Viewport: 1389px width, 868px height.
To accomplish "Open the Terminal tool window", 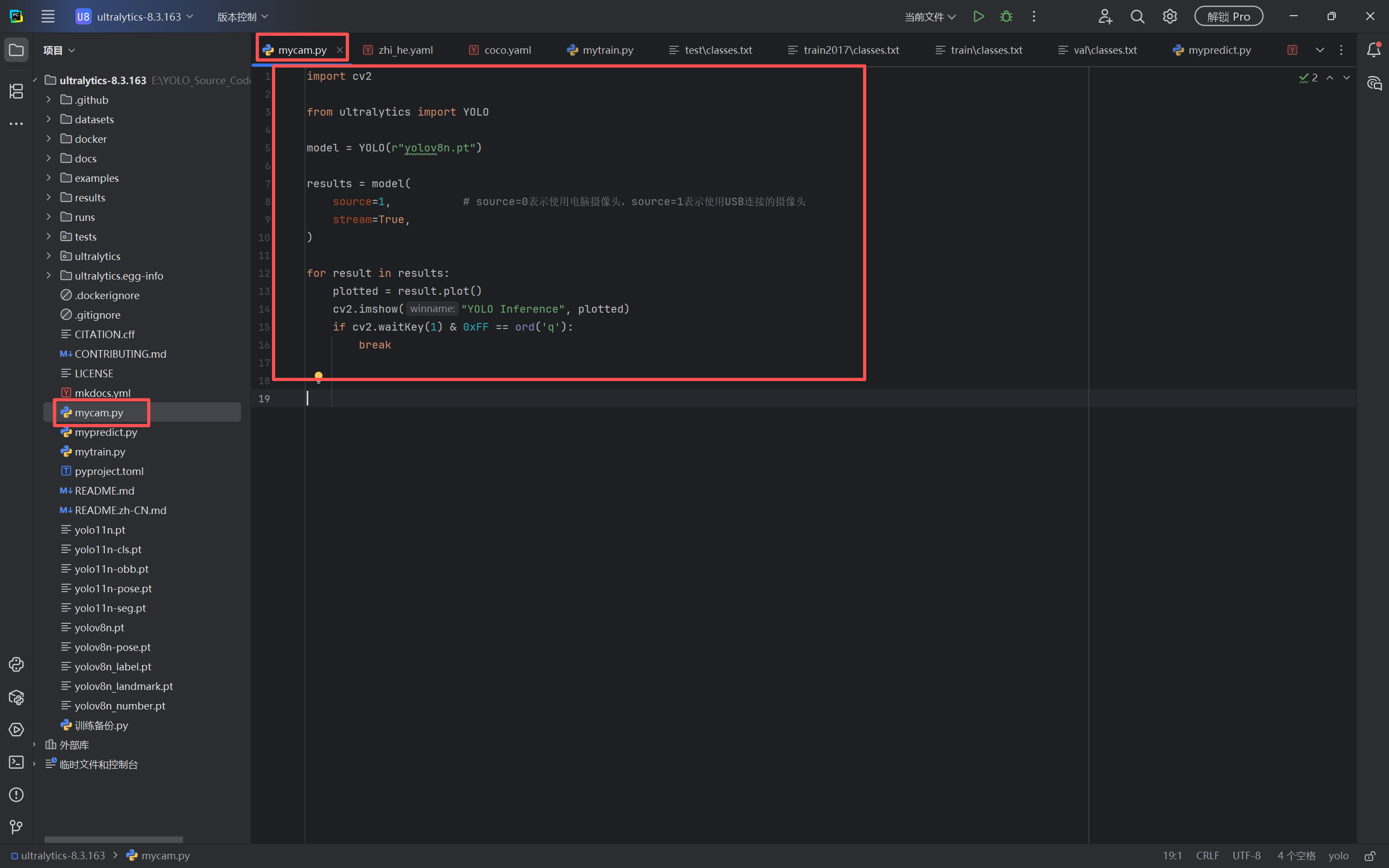I will [16, 762].
